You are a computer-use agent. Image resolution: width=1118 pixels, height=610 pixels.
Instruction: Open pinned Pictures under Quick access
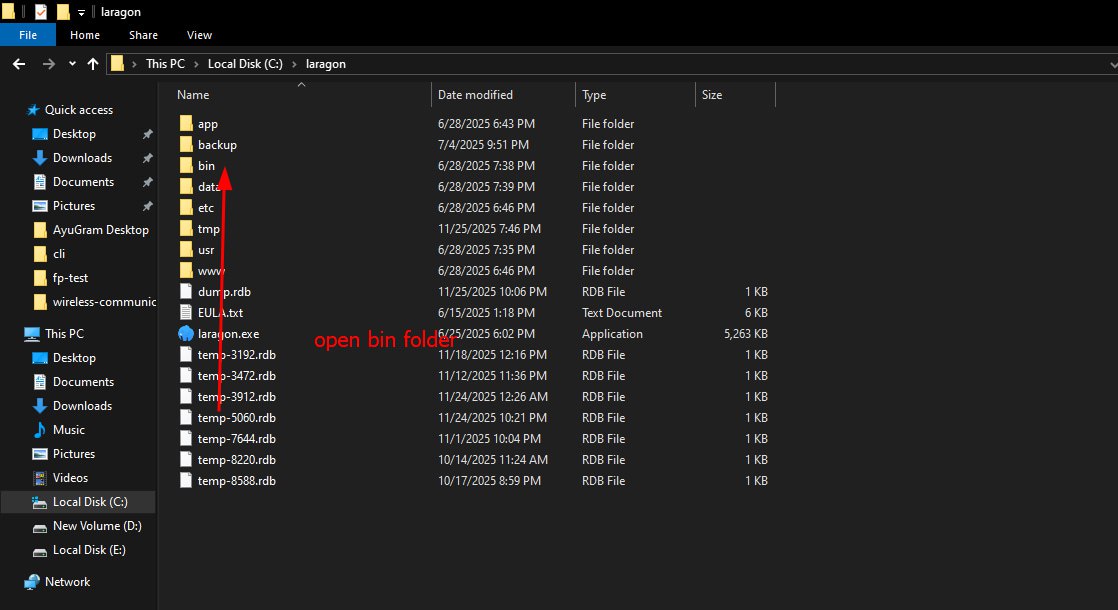click(73, 206)
